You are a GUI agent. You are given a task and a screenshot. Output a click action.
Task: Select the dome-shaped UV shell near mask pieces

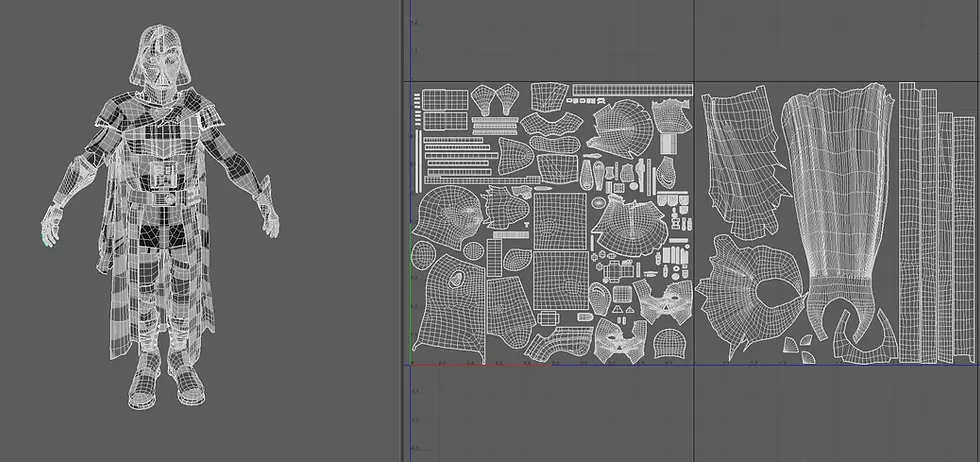[x=669, y=344]
